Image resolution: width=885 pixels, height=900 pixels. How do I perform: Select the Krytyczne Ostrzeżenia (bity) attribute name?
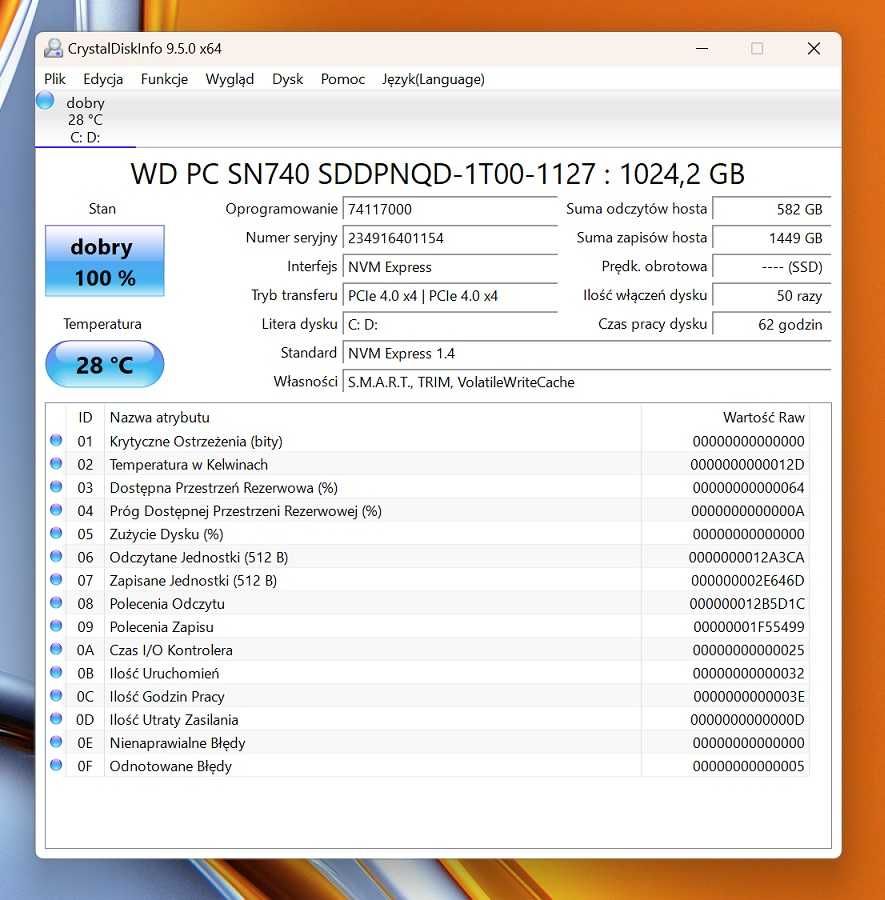(x=196, y=441)
